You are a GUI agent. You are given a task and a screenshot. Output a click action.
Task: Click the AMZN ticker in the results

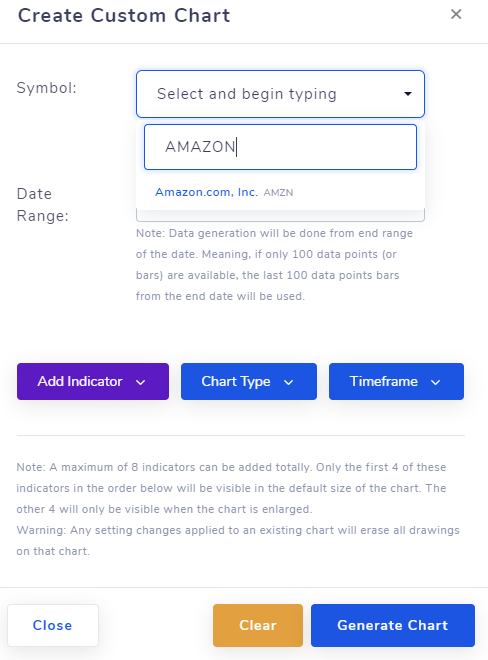[x=278, y=193]
